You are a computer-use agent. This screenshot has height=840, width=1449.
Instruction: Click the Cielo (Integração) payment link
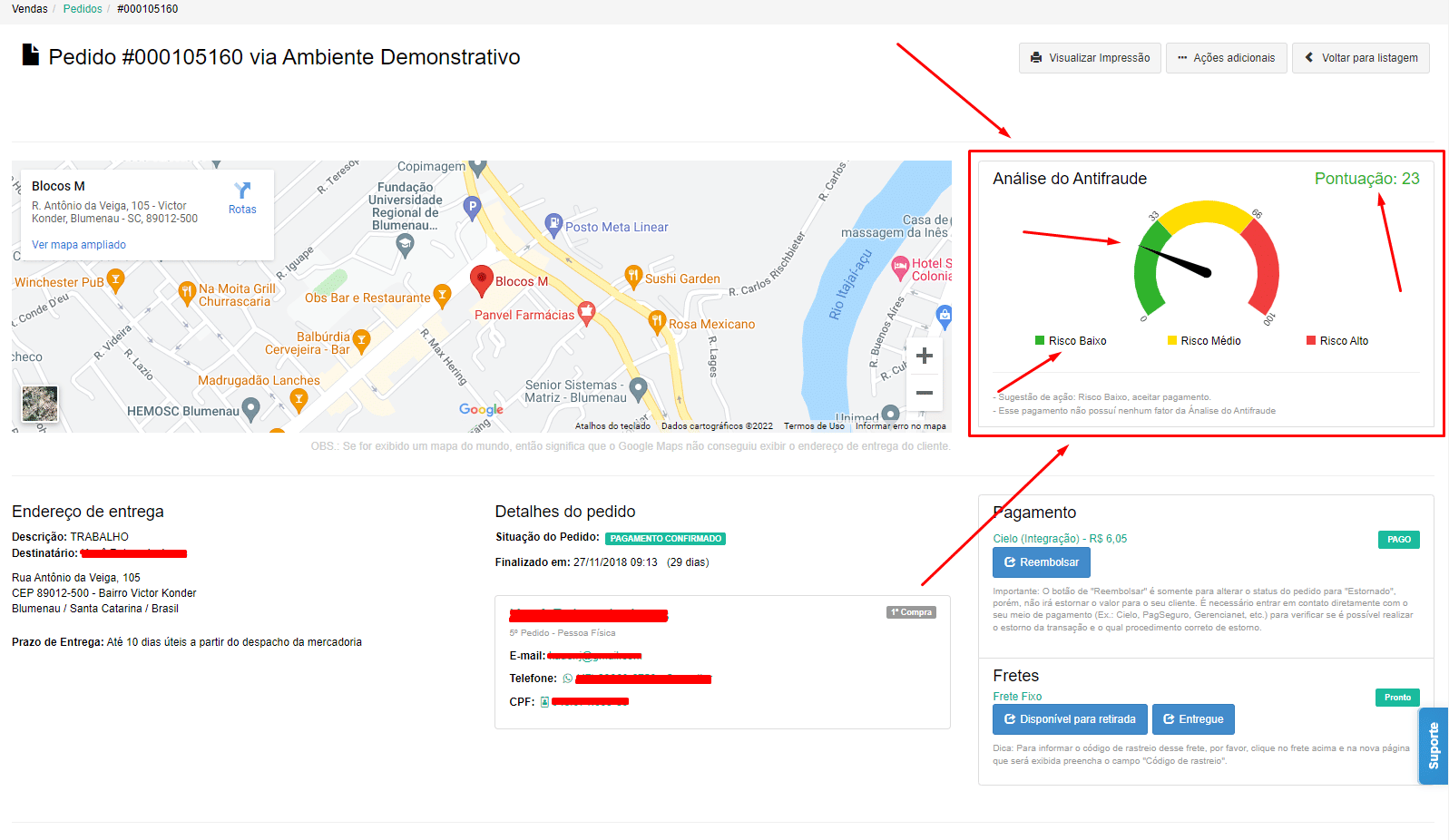tap(1060, 539)
